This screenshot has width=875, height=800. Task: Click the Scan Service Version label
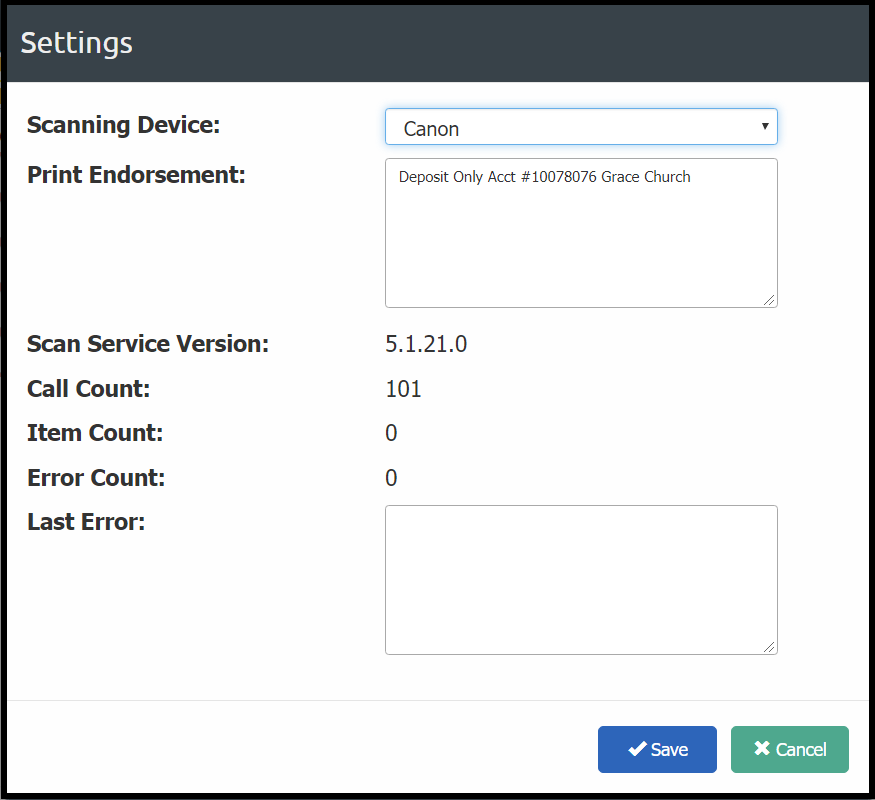148,344
